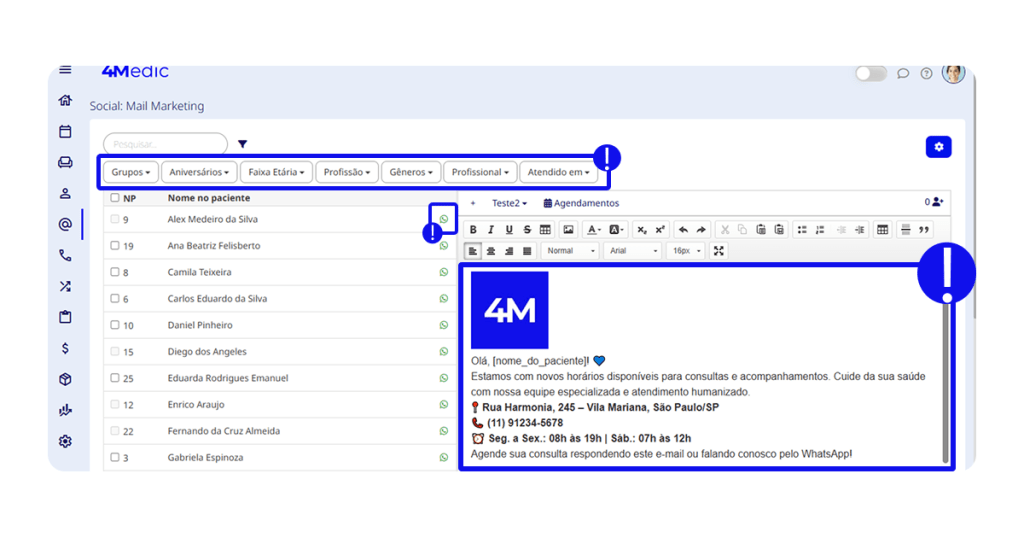The image size is (1024, 538).
Task: Open the Atendido em filter menu
Action: click(558, 172)
